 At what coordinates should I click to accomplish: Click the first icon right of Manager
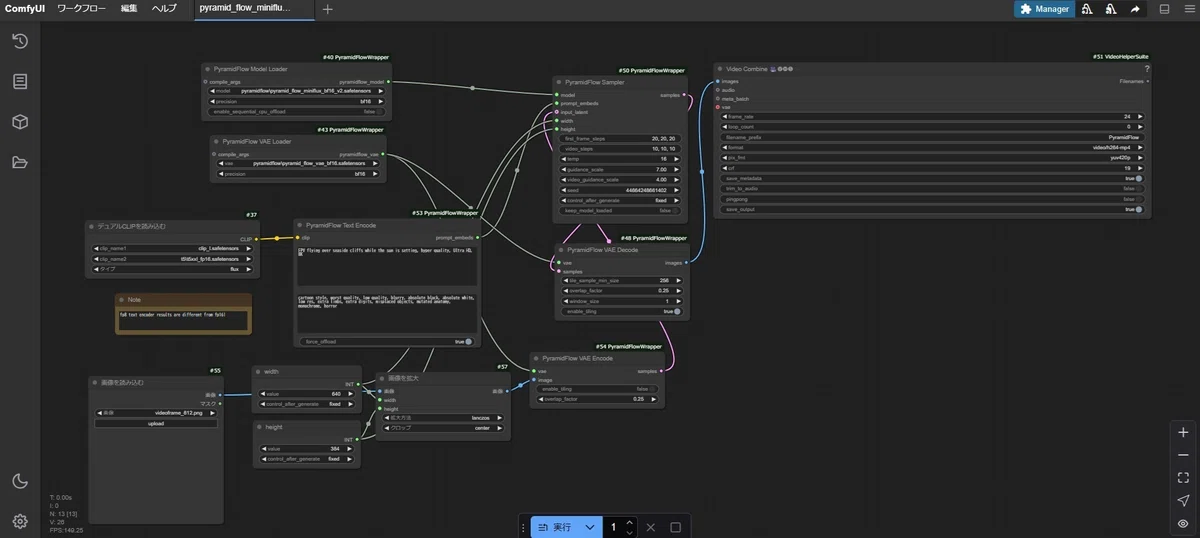click(1087, 9)
